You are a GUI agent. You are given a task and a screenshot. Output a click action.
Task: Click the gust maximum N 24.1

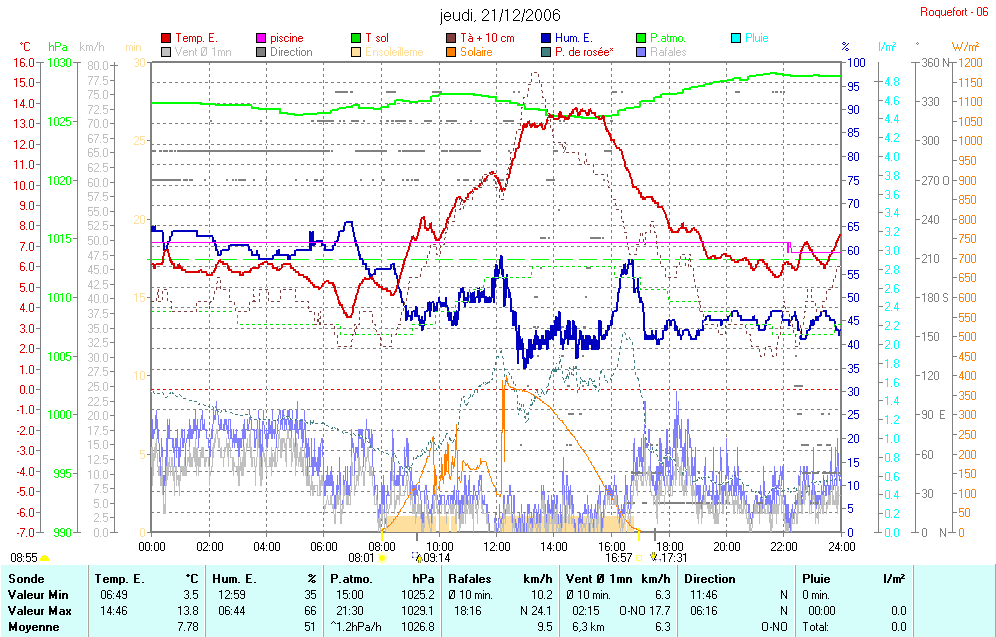[x=536, y=611]
